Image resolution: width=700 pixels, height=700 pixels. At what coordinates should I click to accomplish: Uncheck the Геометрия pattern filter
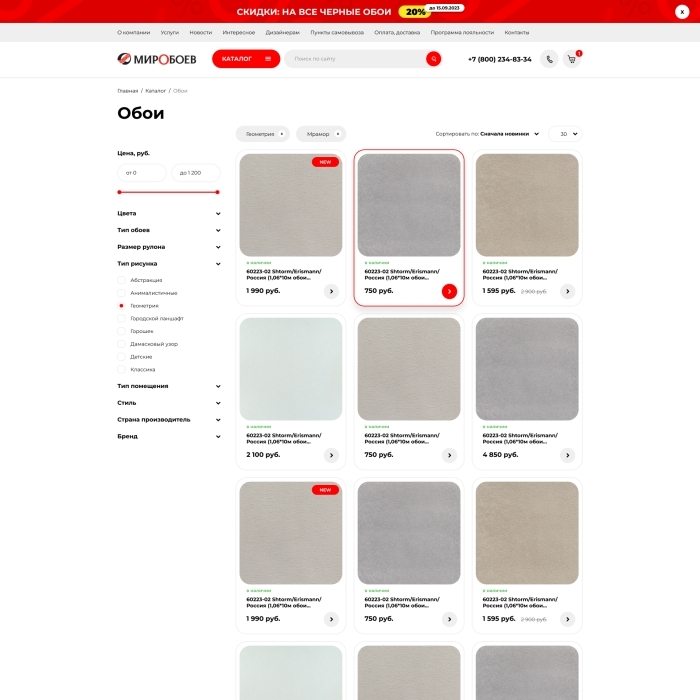click(121, 306)
